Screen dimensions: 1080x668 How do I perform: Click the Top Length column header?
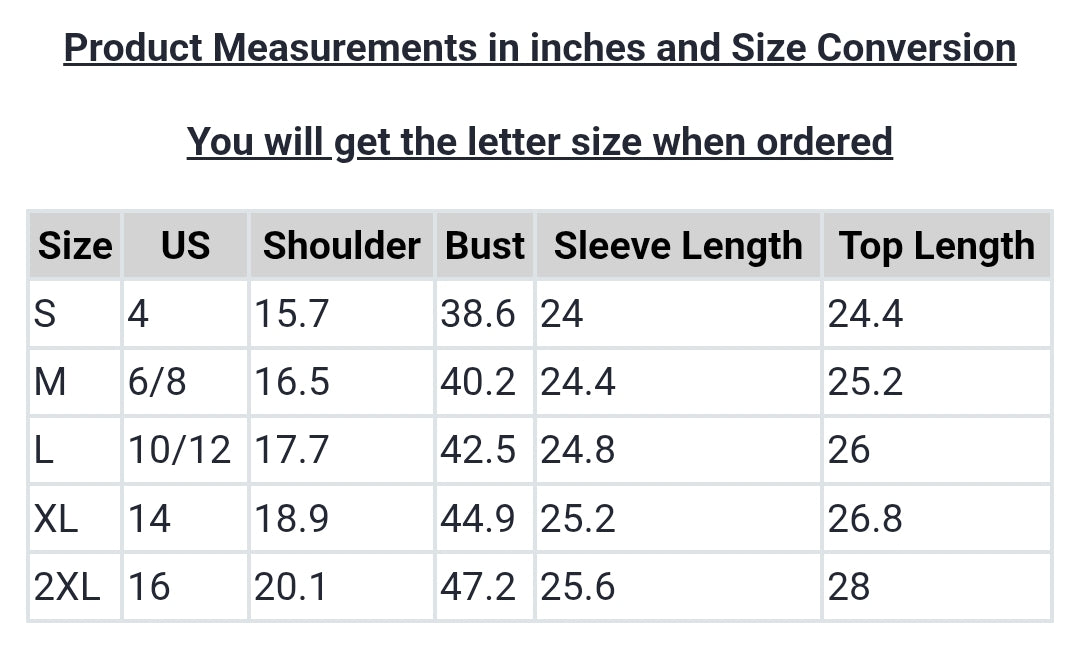click(x=936, y=246)
